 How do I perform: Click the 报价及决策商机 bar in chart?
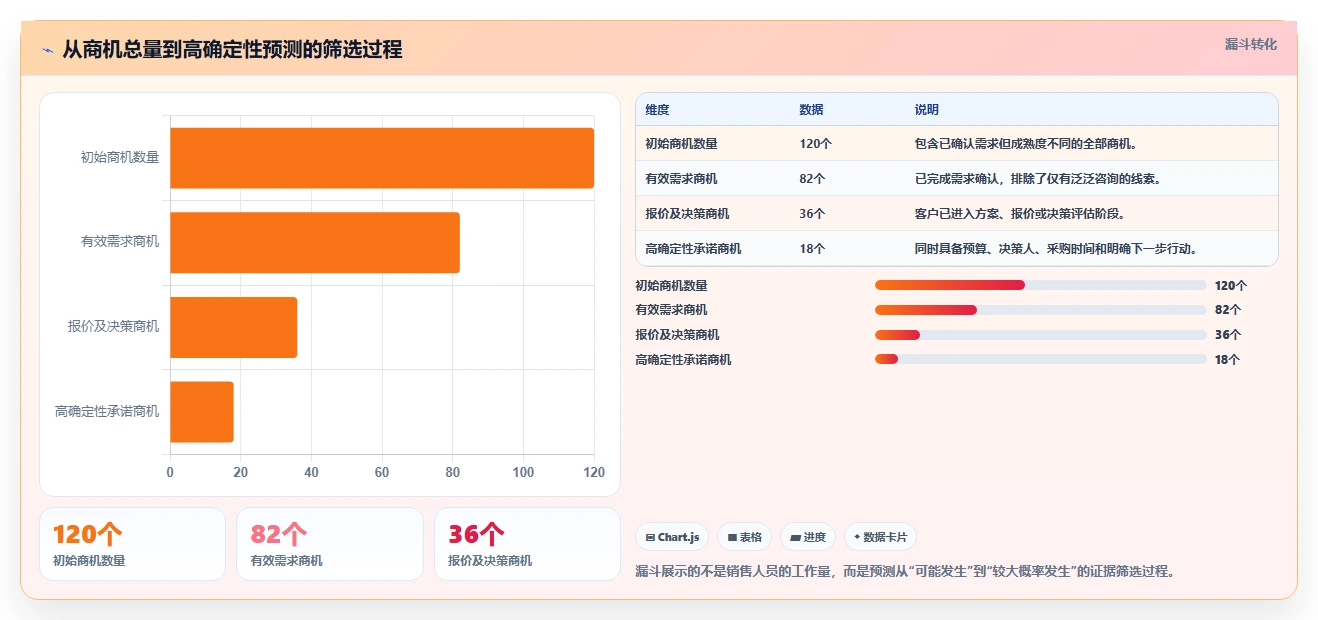click(233, 327)
